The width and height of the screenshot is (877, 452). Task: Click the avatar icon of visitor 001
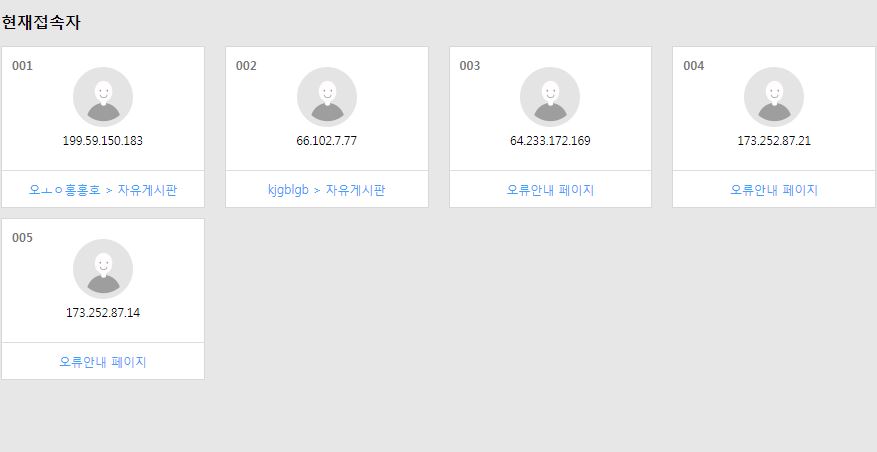click(x=103, y=97)
